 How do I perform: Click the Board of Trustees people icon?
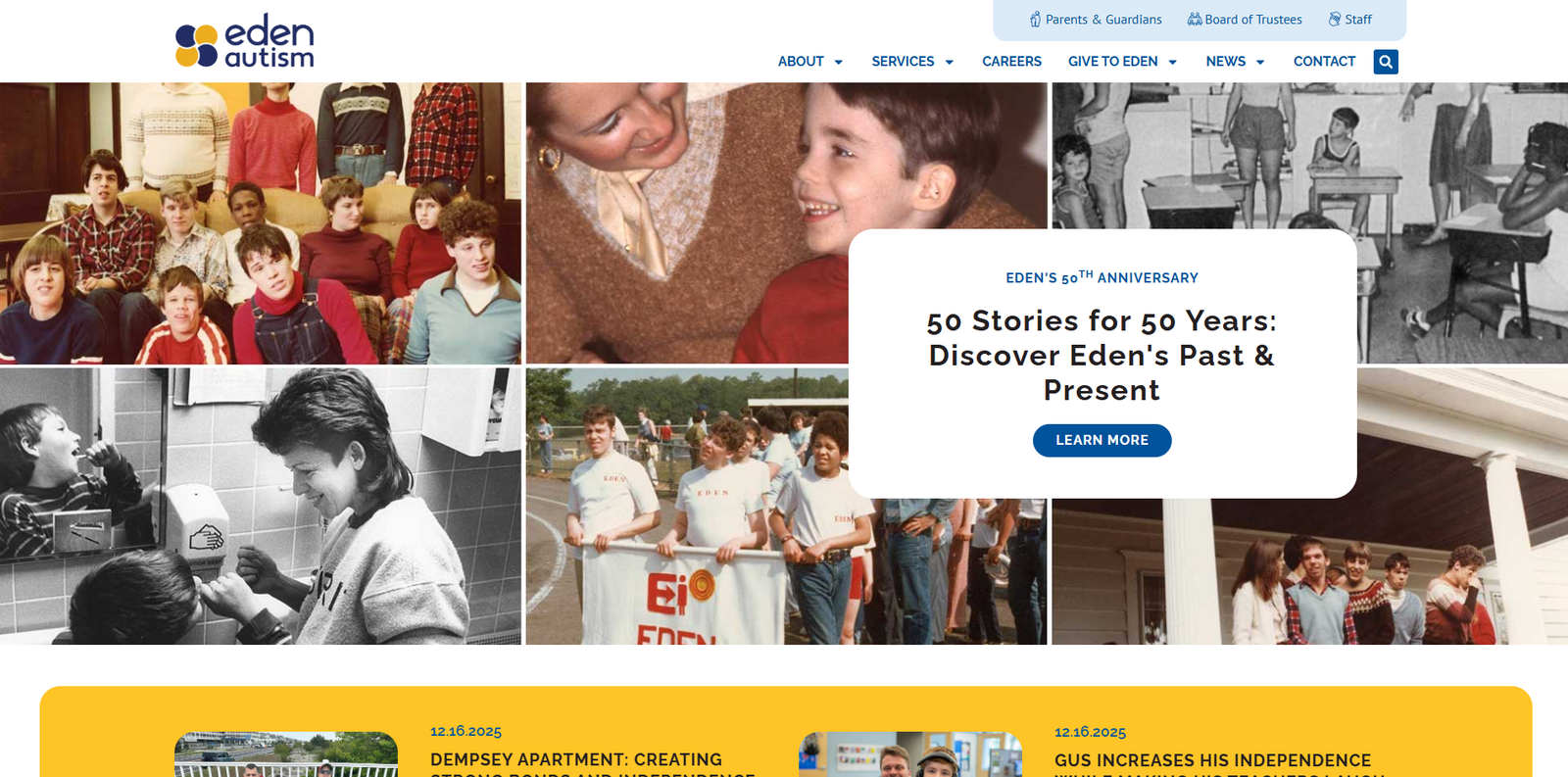[1195, 20]
